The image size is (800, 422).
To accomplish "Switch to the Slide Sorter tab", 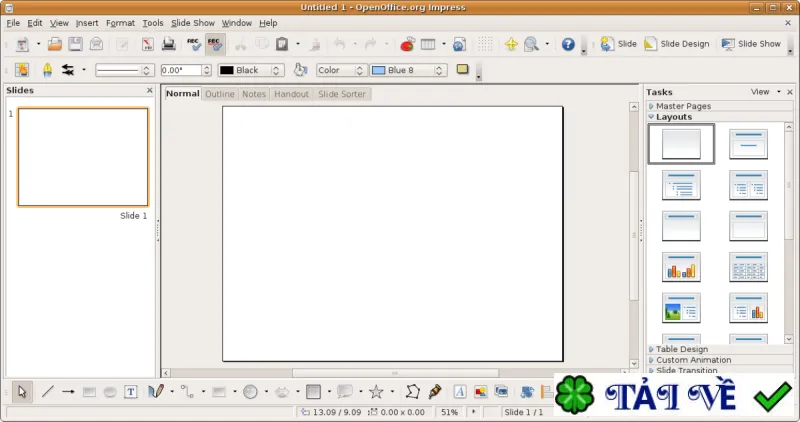I will (x=342, y=94).
